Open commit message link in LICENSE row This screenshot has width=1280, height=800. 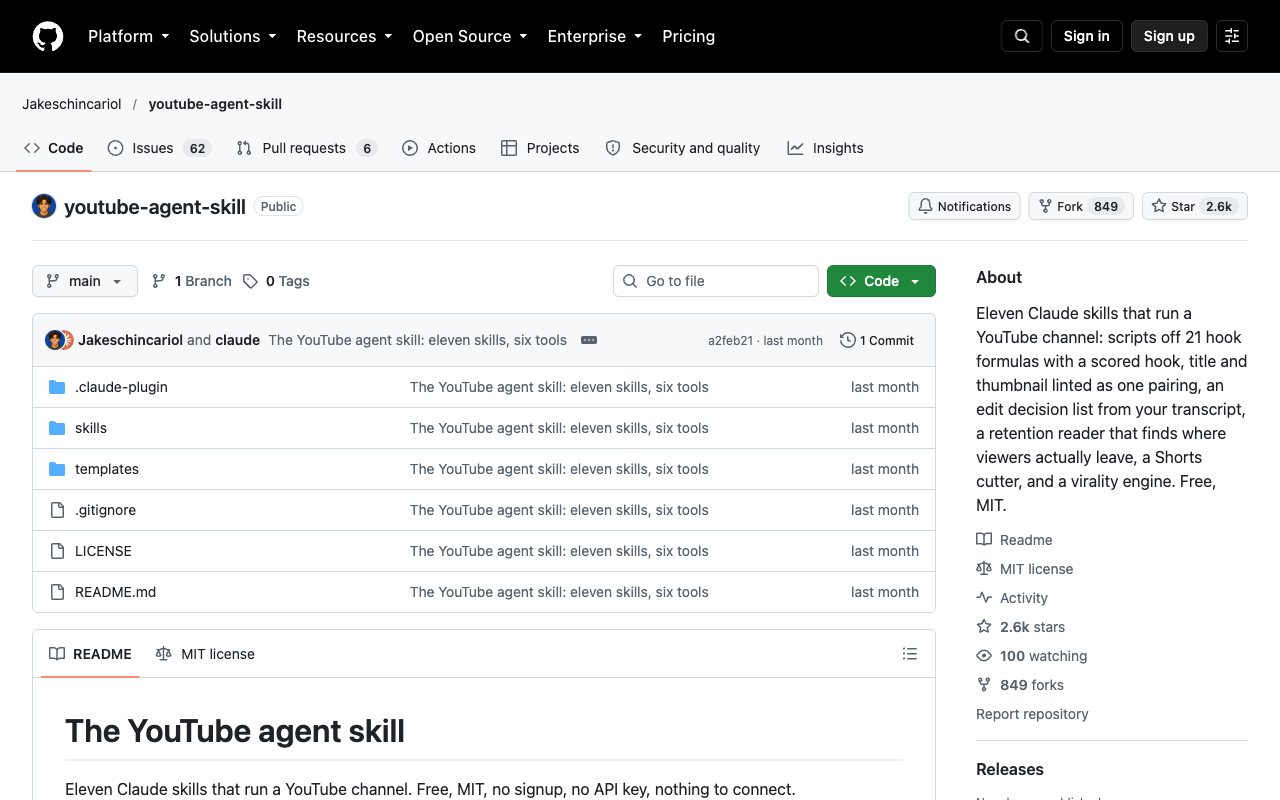(x=559, y=551)
